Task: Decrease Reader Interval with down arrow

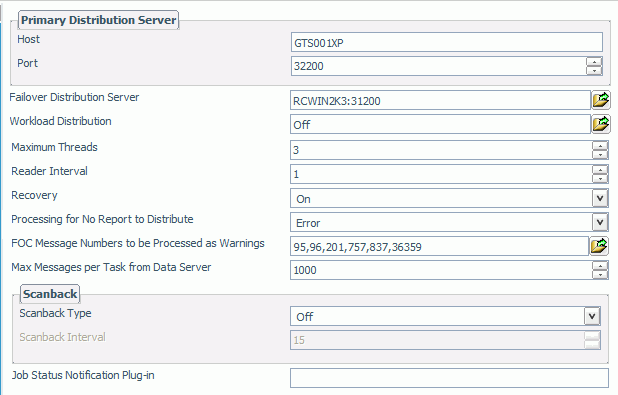Action: coord(600,179)
